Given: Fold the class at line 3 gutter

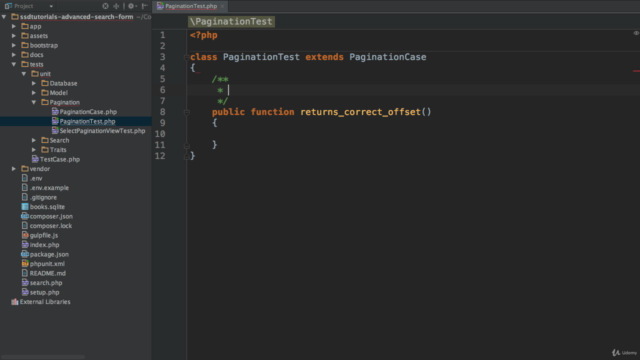Looking at the screenshot, I should [187, 57].
